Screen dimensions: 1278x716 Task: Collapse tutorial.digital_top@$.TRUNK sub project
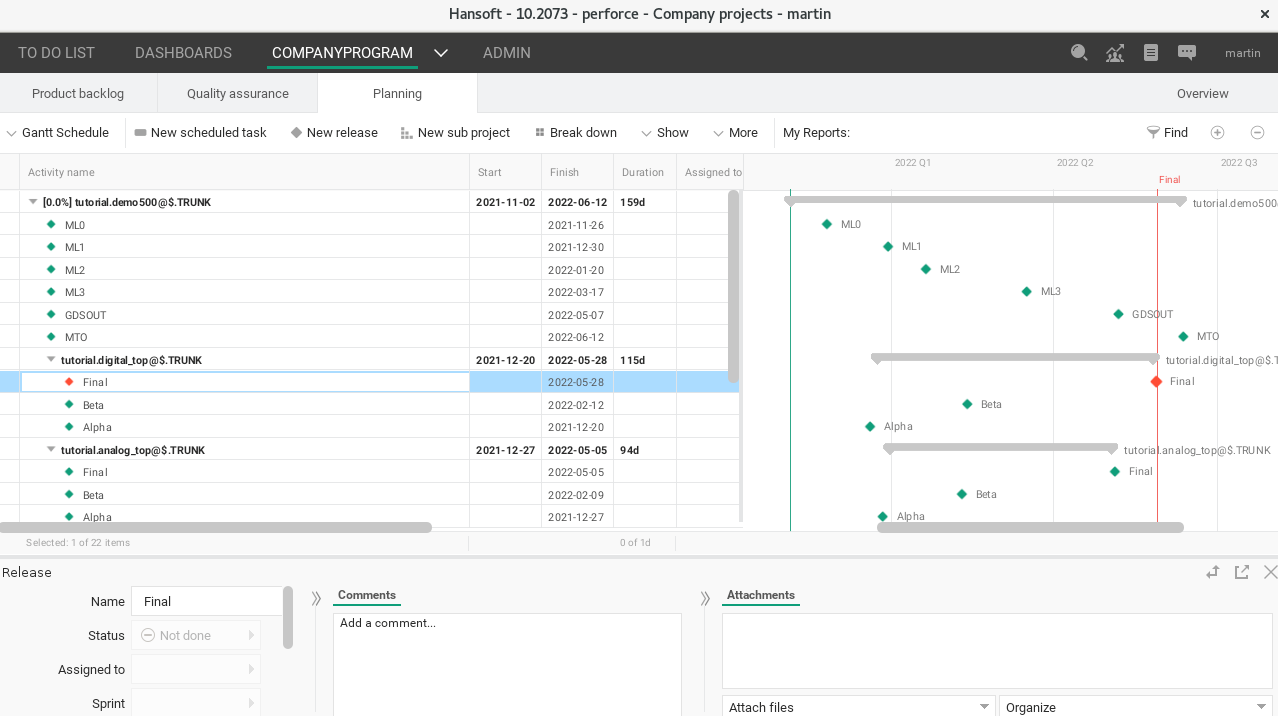click(51, 359)
